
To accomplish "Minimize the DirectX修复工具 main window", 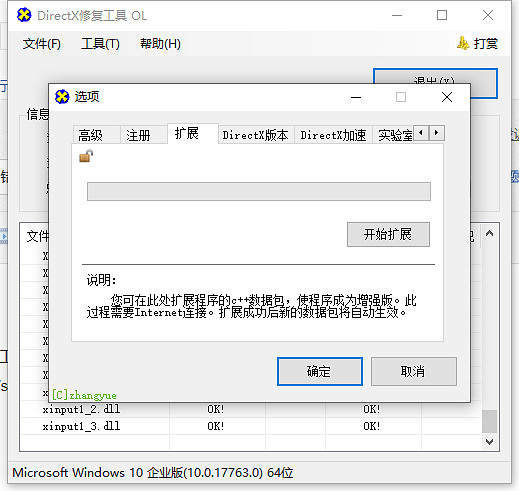I will (397, 15).
